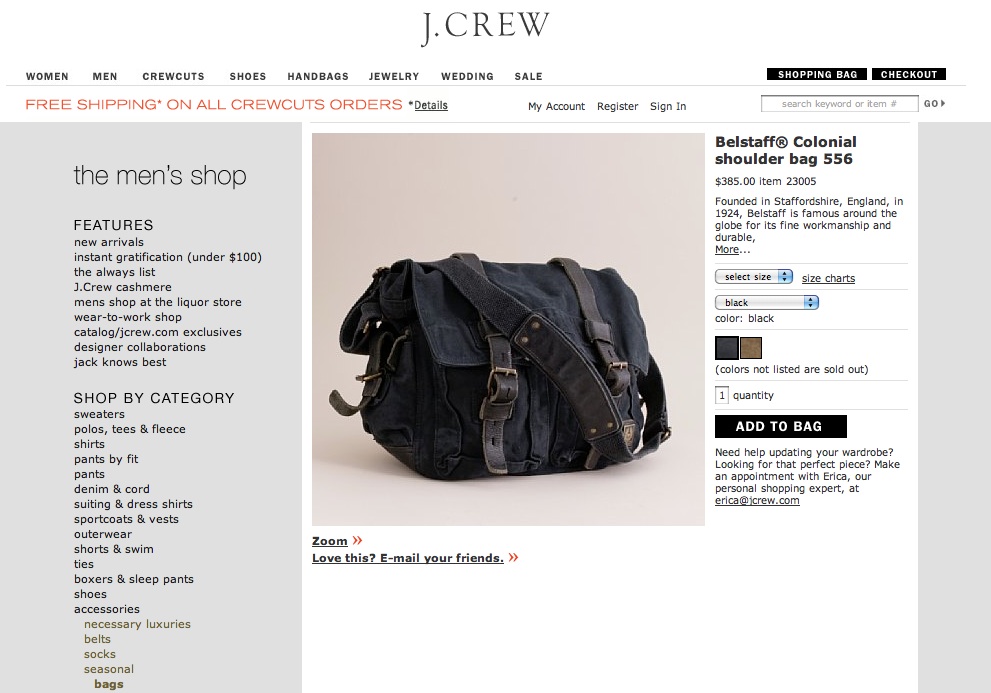Open the HANDBAGS menu
991x693 pixels.
(x=318, y=77)
